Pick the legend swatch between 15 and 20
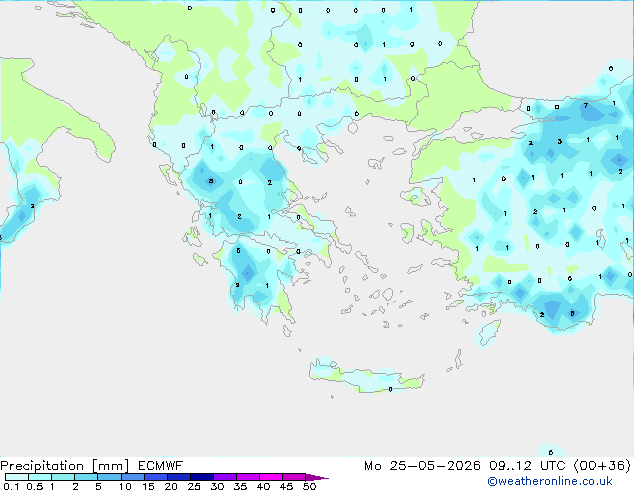The image size is (634, 490). tap(156, 477)
